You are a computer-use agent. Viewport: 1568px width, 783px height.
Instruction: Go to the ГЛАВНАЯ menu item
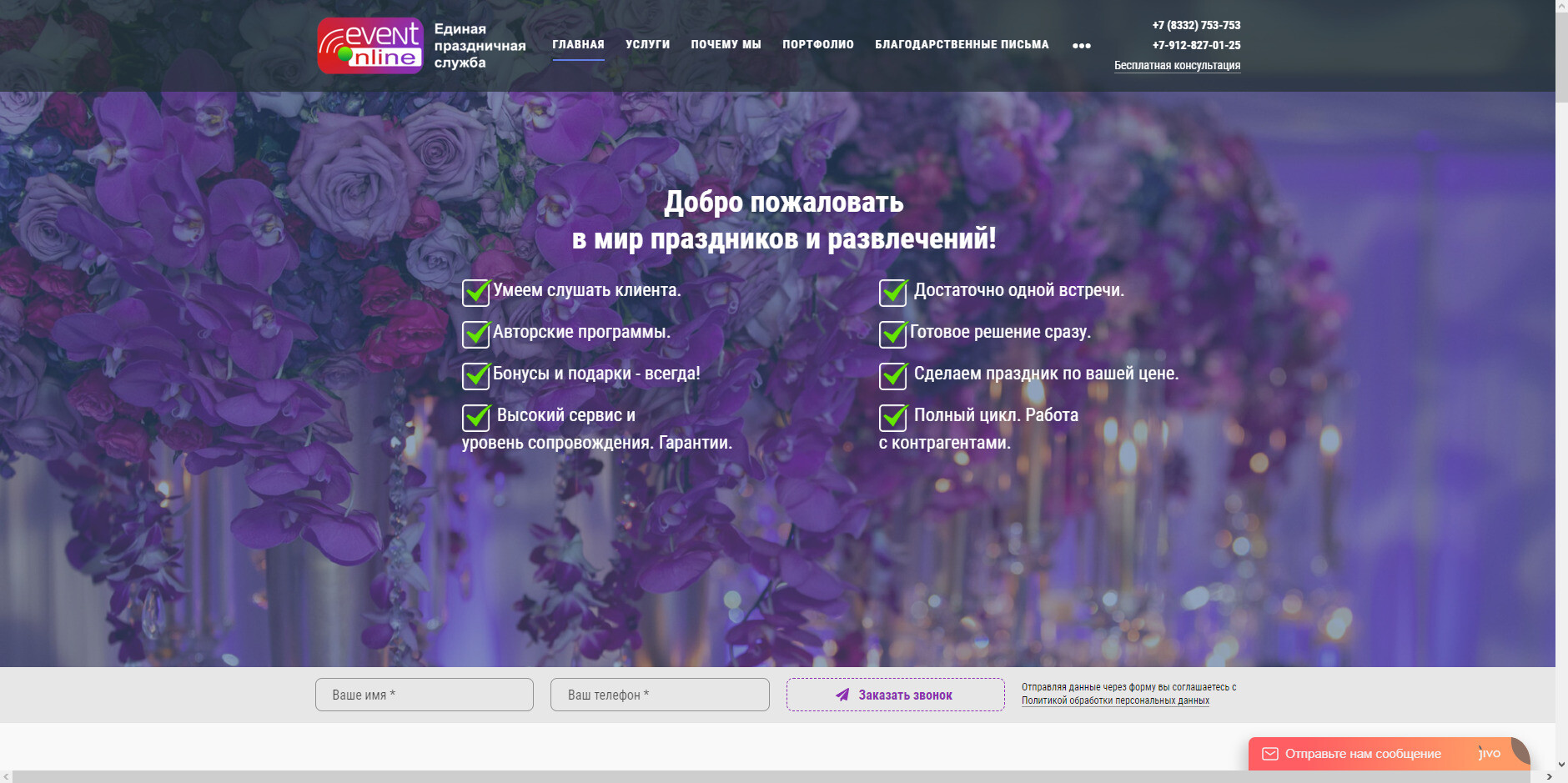578,45
